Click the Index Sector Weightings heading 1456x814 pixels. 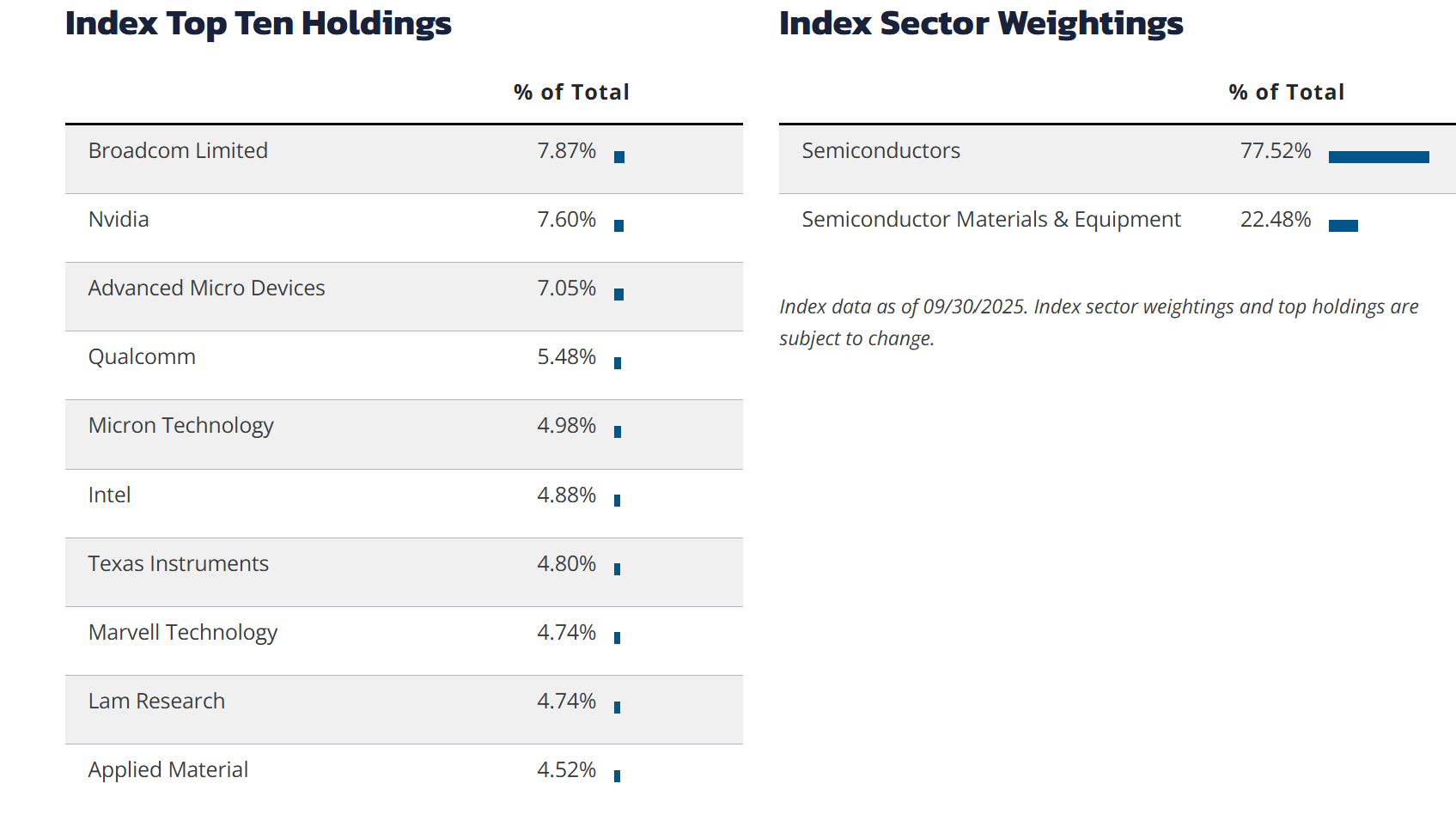pyautogui.click(x=980, y=23)
